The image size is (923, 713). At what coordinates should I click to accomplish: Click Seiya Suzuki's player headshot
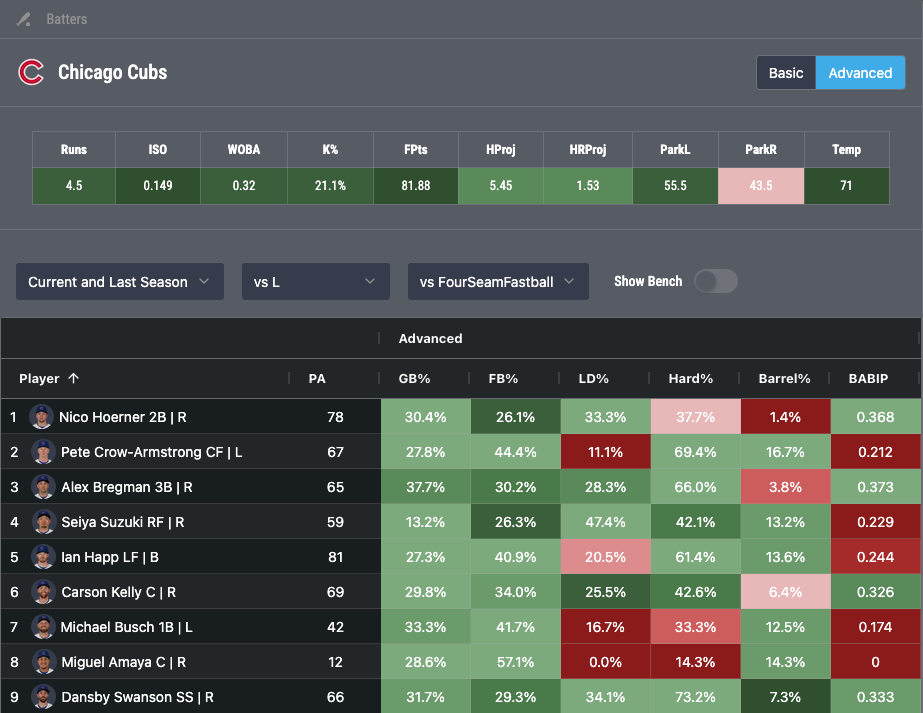click(x=44, y=522)
